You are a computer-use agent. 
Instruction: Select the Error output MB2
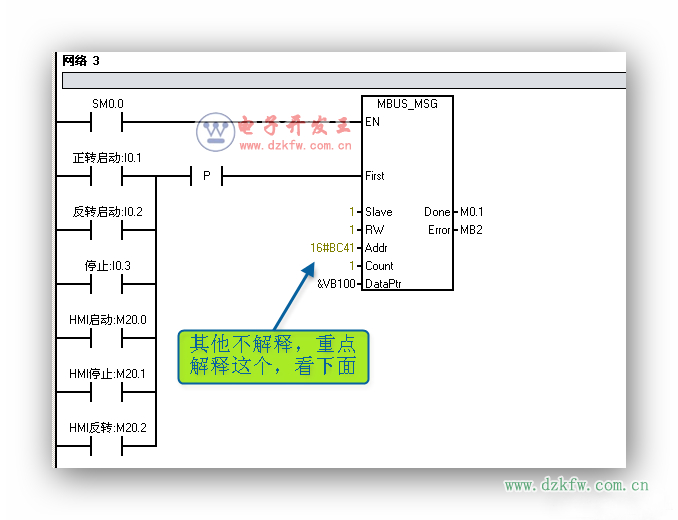tap(469, 230)
